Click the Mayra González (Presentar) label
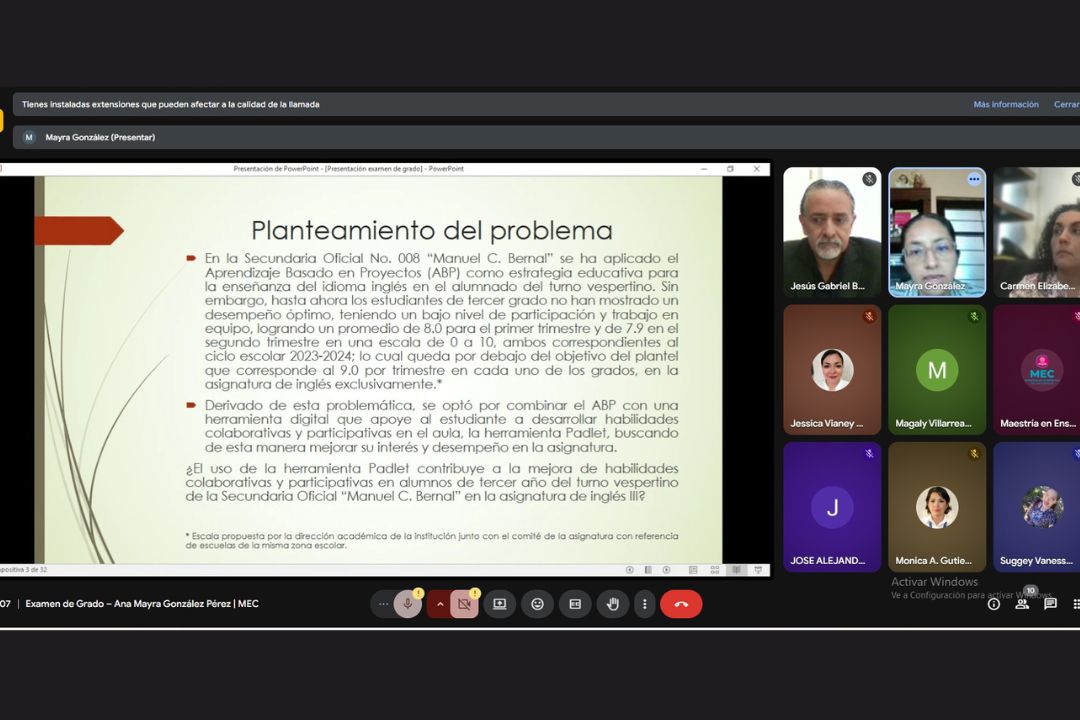The image size is (1080, 720). coord(100,137)
